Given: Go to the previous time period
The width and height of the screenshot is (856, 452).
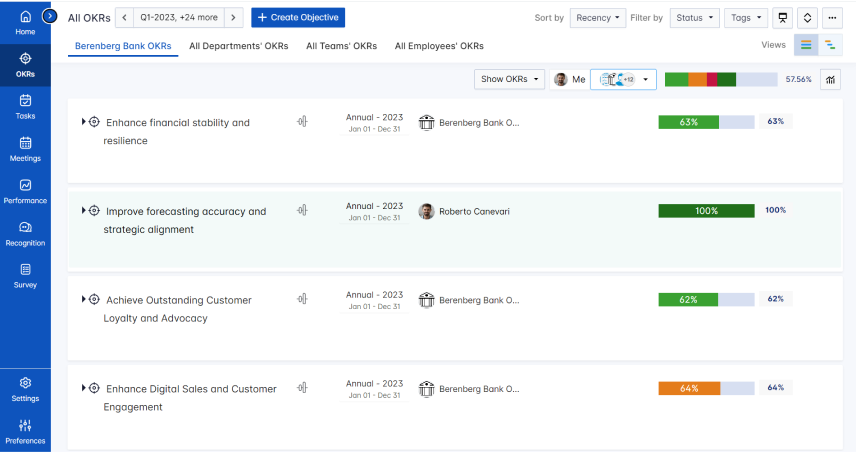Looking at the screenshot, I should click(124, 17).
